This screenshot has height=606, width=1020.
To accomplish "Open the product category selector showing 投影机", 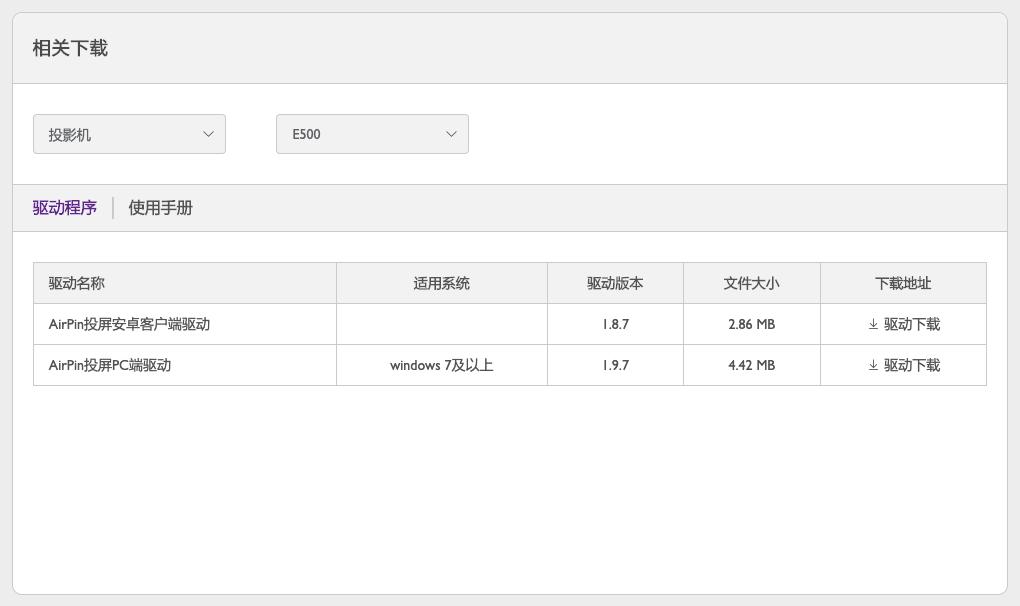I will 129,133.
